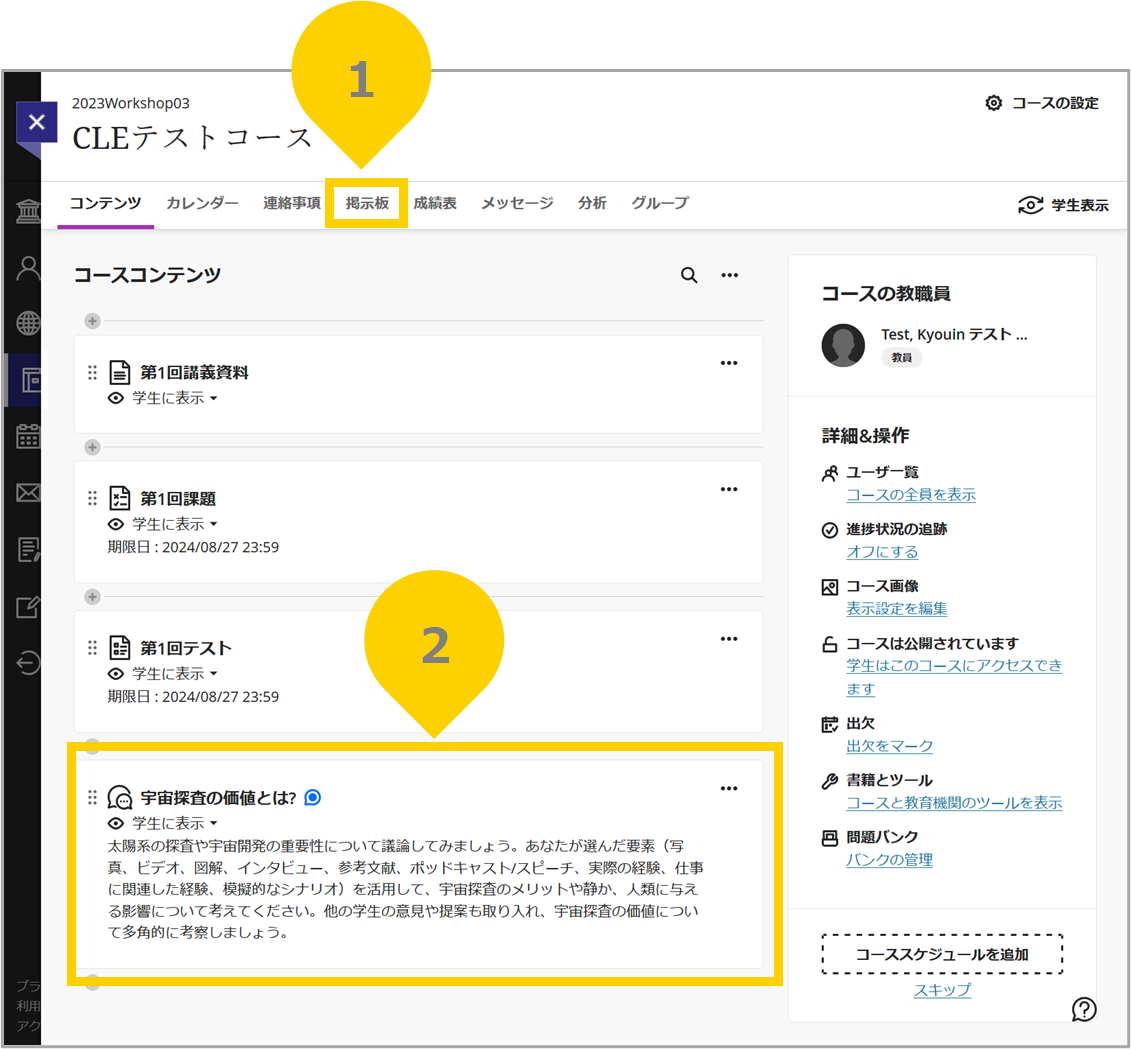Click コーススケジュールを追加 button
1131x1049 pixels.
click(x=942, y=954)
